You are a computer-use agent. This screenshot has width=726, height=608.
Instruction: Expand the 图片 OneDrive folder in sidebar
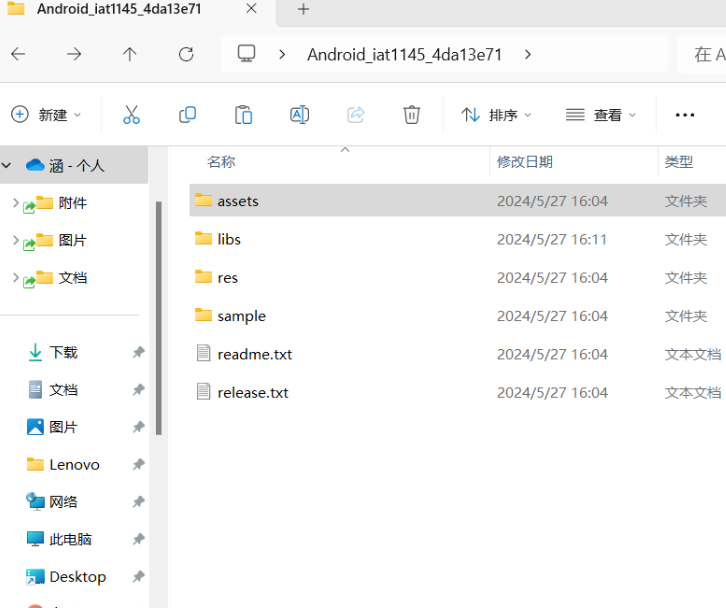tap(15, 240)
